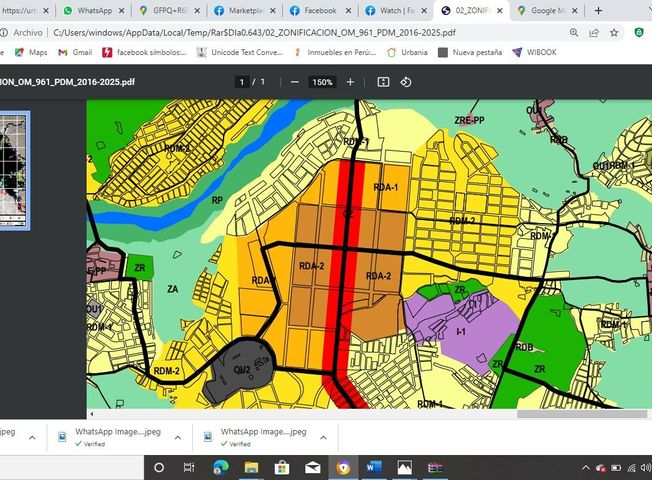Open the Urbania bookmark
Image resolution: width=652 pixels, height=480 pixels.
pyautogui.click(x=407, y=52)
